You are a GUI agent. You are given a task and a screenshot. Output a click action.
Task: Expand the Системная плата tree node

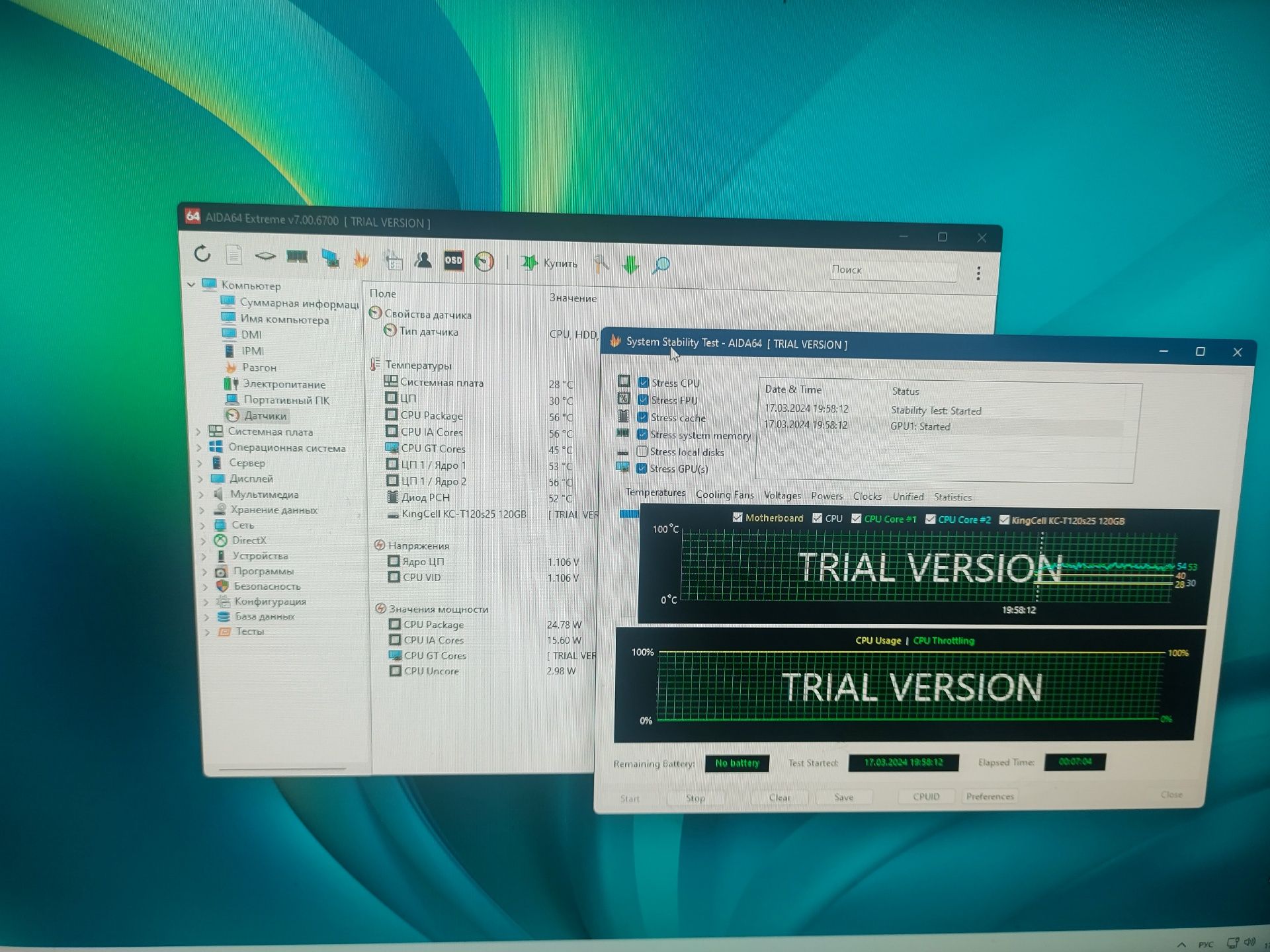coord(198,432)
